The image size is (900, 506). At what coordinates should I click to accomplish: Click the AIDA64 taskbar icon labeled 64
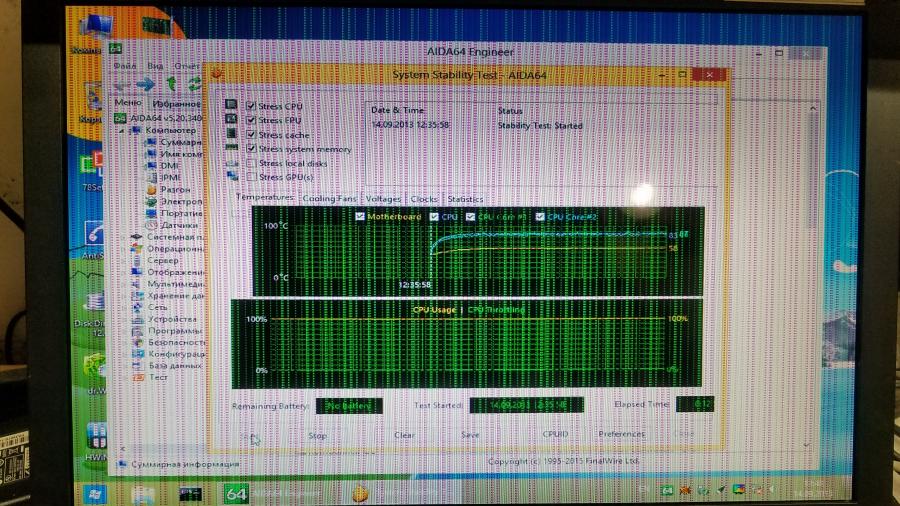235,493
